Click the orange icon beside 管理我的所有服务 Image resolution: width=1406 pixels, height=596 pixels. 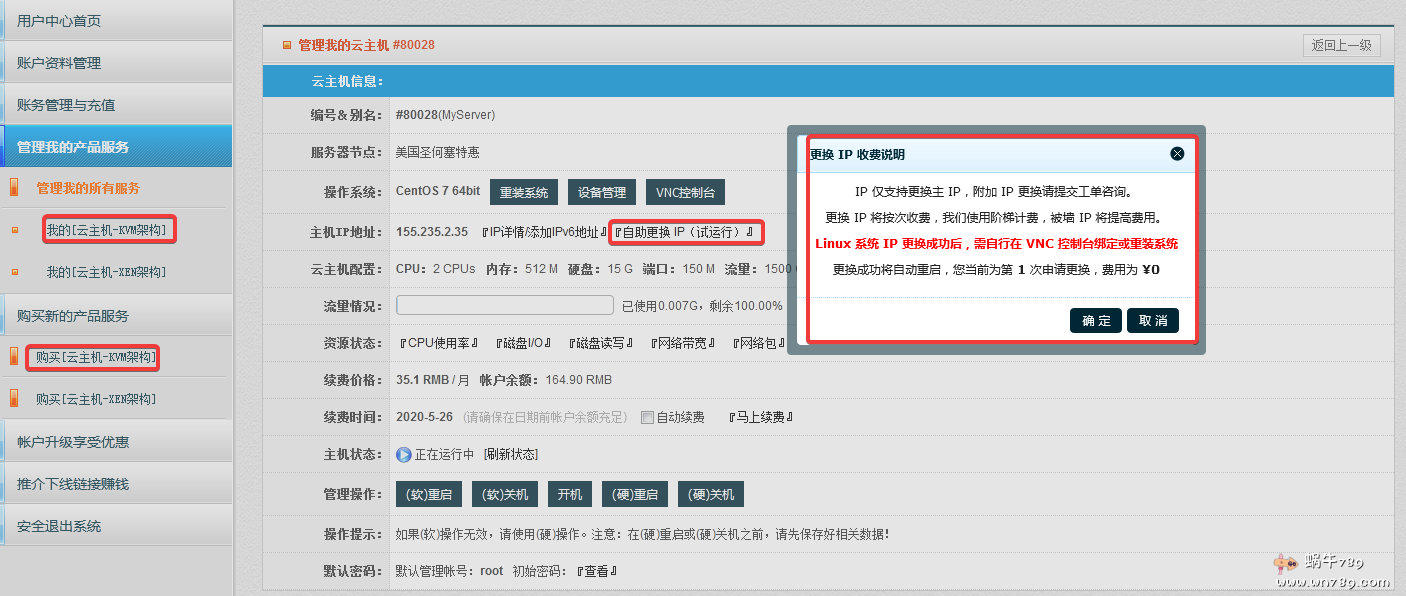(14, 188)
